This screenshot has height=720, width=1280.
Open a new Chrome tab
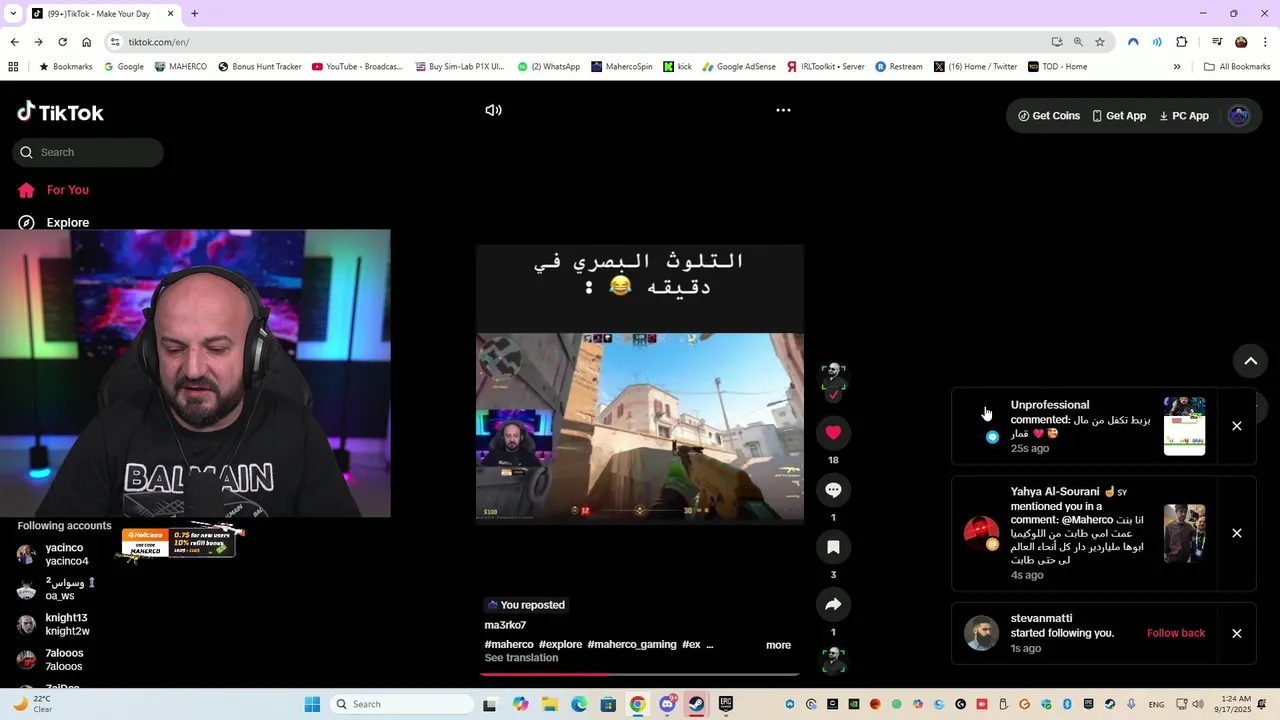(194, 14)
